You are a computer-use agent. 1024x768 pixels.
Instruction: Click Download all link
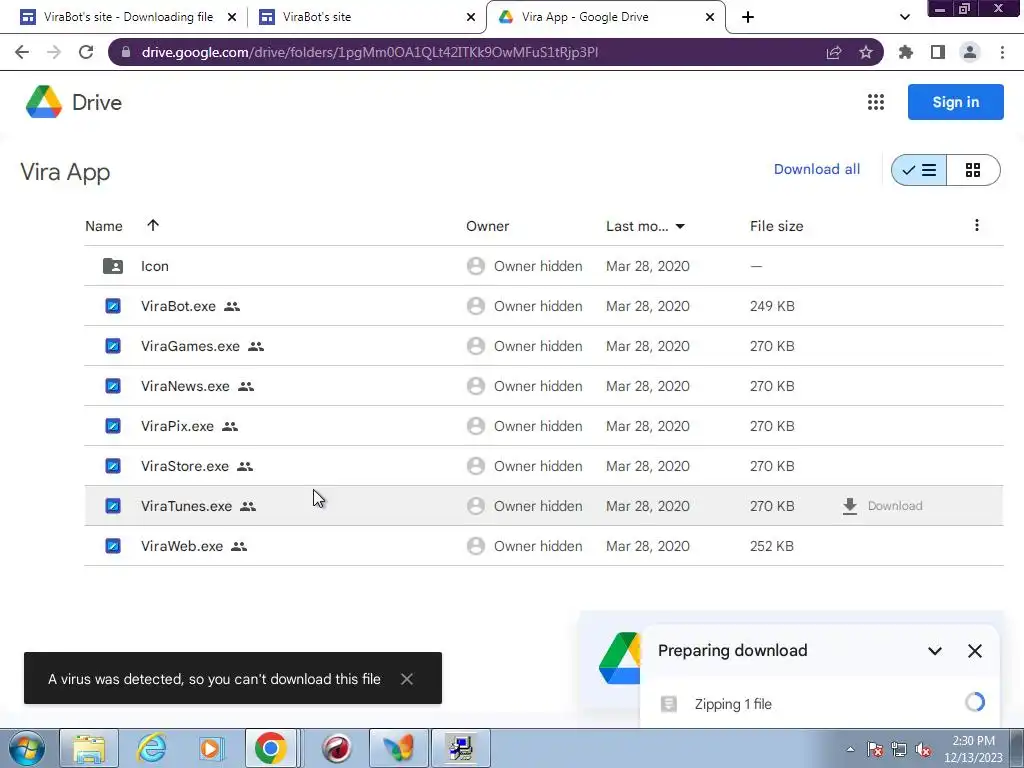(x=816, y=169)
